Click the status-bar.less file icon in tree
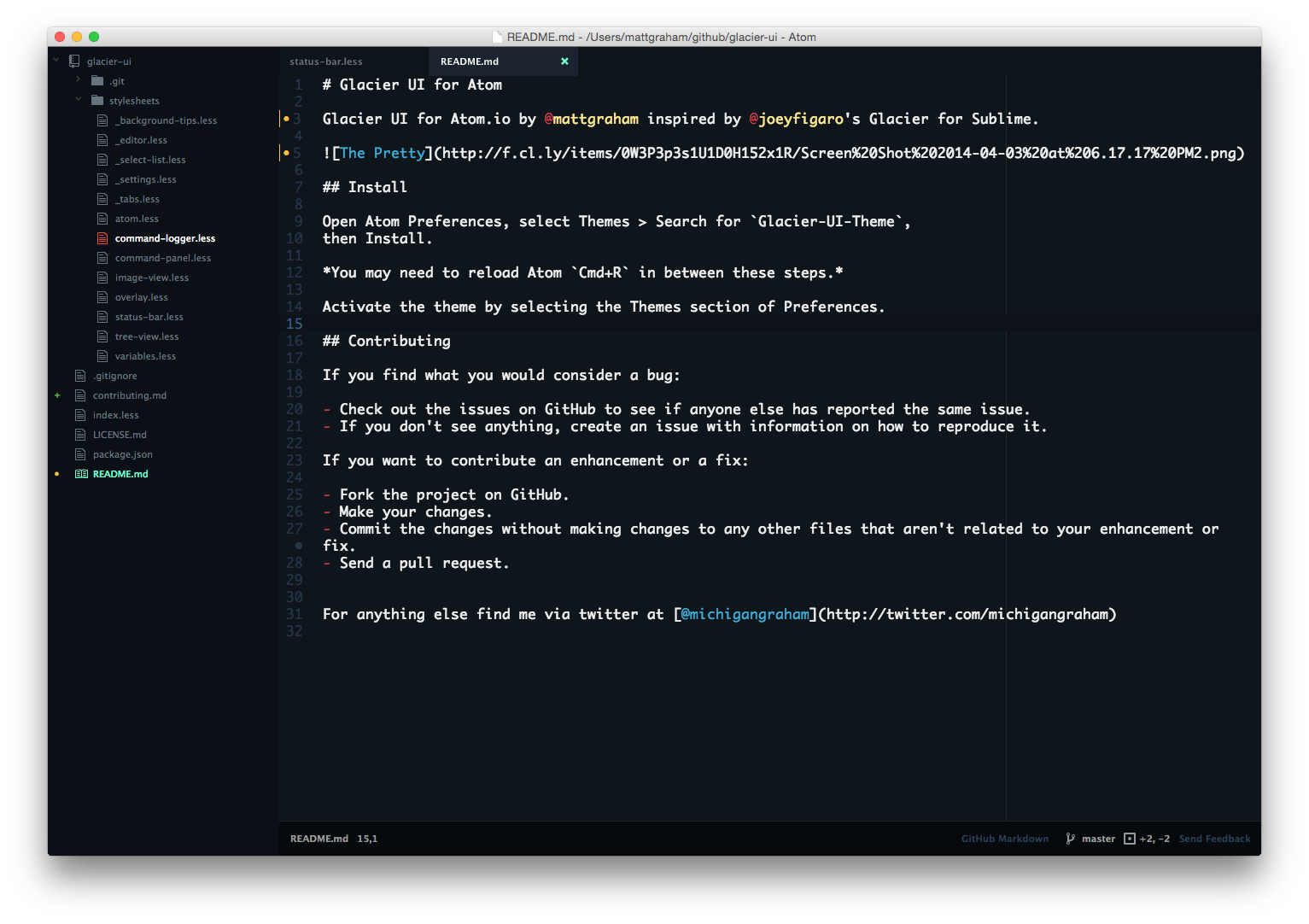Image resolution: width=1309 pixels, height=924 pixels. (102, 317)
